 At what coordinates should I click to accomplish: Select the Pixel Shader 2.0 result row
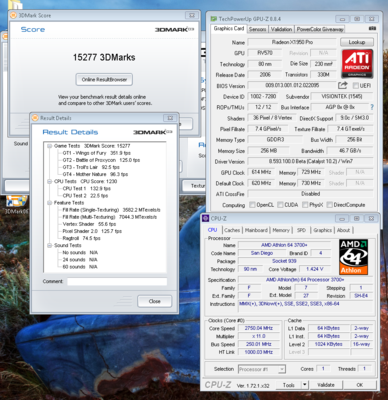click(92, 231)
